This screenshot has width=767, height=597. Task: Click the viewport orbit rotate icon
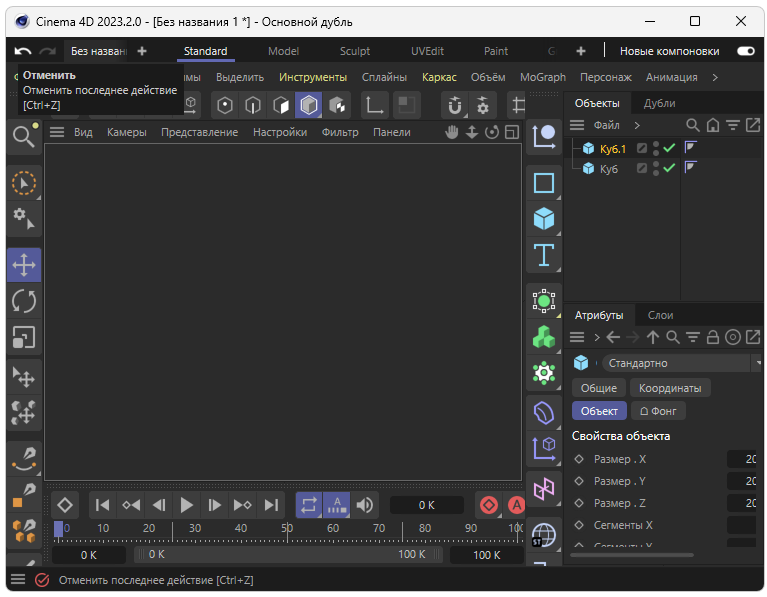[492, 132]
